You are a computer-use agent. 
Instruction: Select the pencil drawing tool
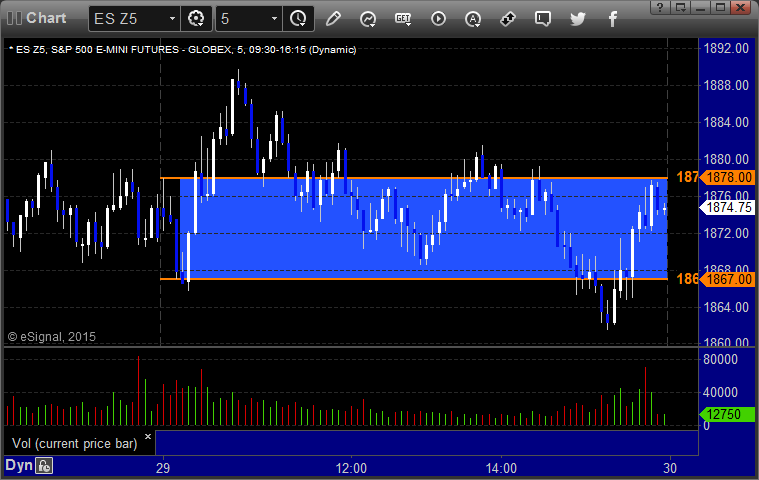(333, 19)
